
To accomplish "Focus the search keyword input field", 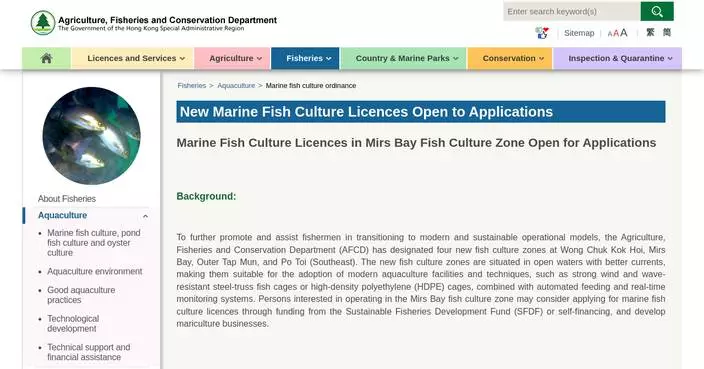I will (x=572, y=11).
